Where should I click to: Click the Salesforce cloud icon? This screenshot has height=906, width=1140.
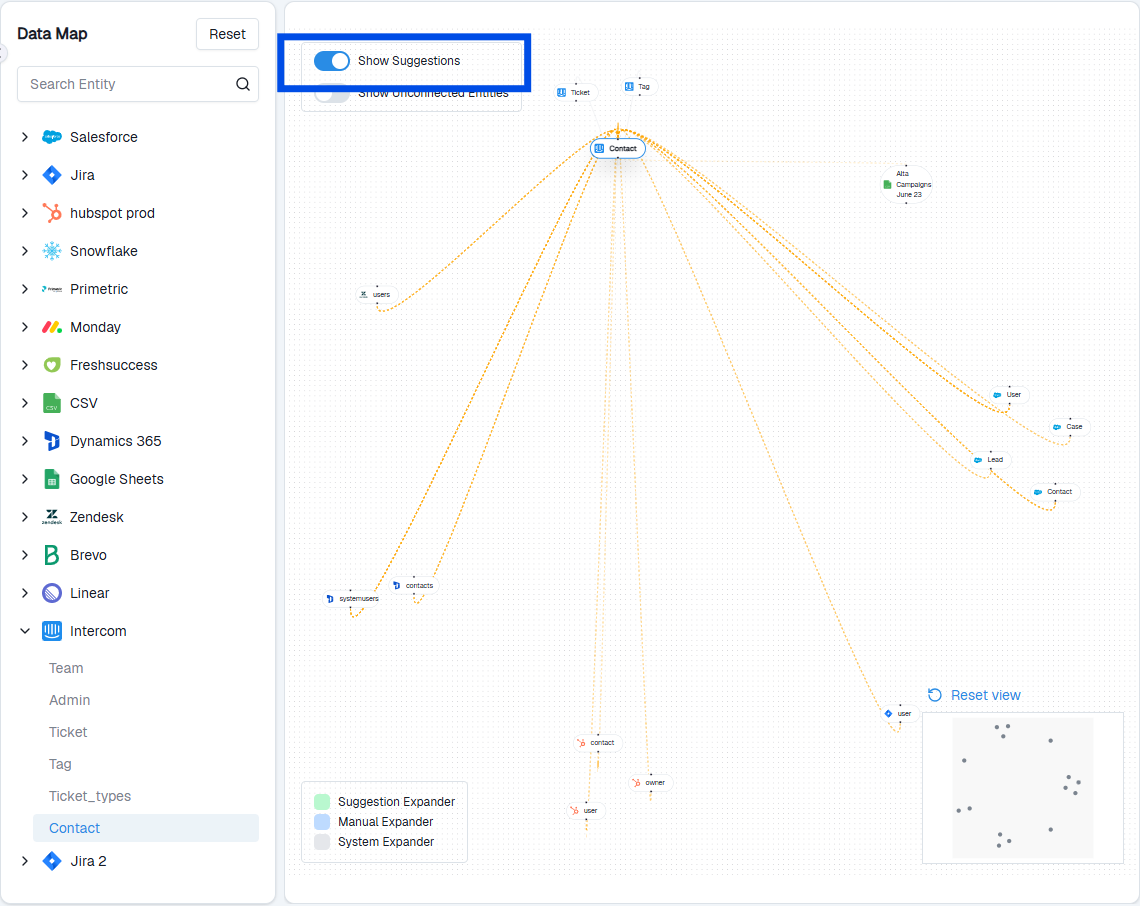pos(52,137)
